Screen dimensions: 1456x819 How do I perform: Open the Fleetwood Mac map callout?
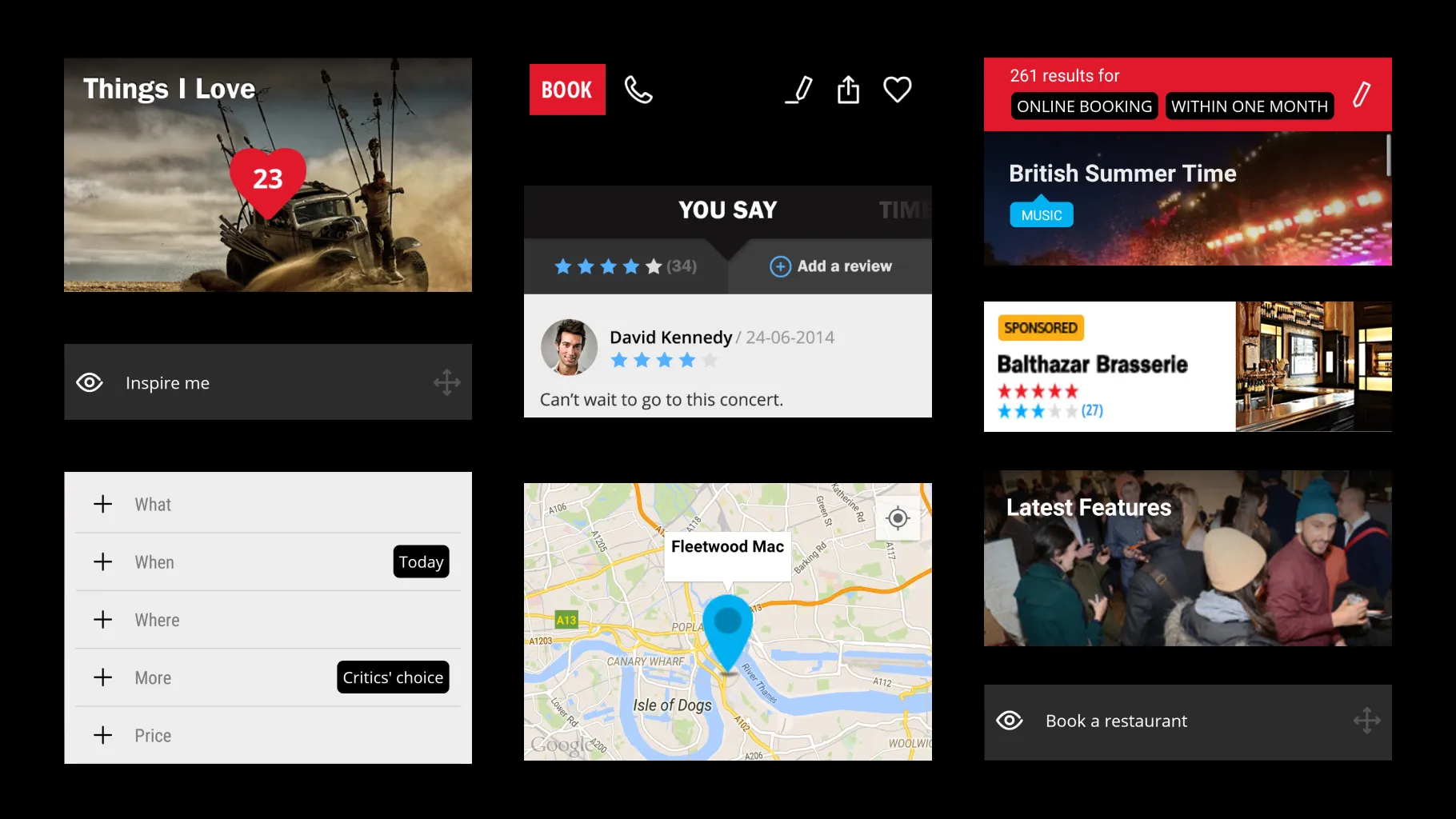[x=727, y=556]
